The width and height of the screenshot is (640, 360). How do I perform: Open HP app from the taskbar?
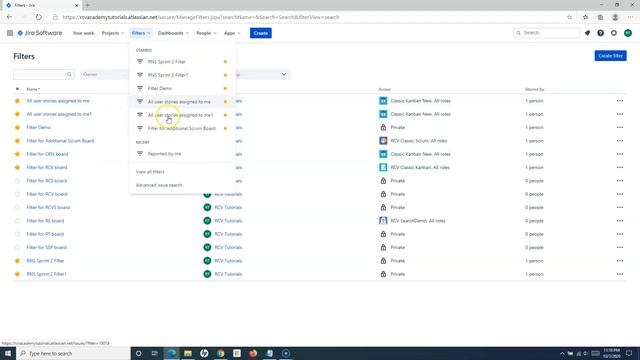(204, 353)
